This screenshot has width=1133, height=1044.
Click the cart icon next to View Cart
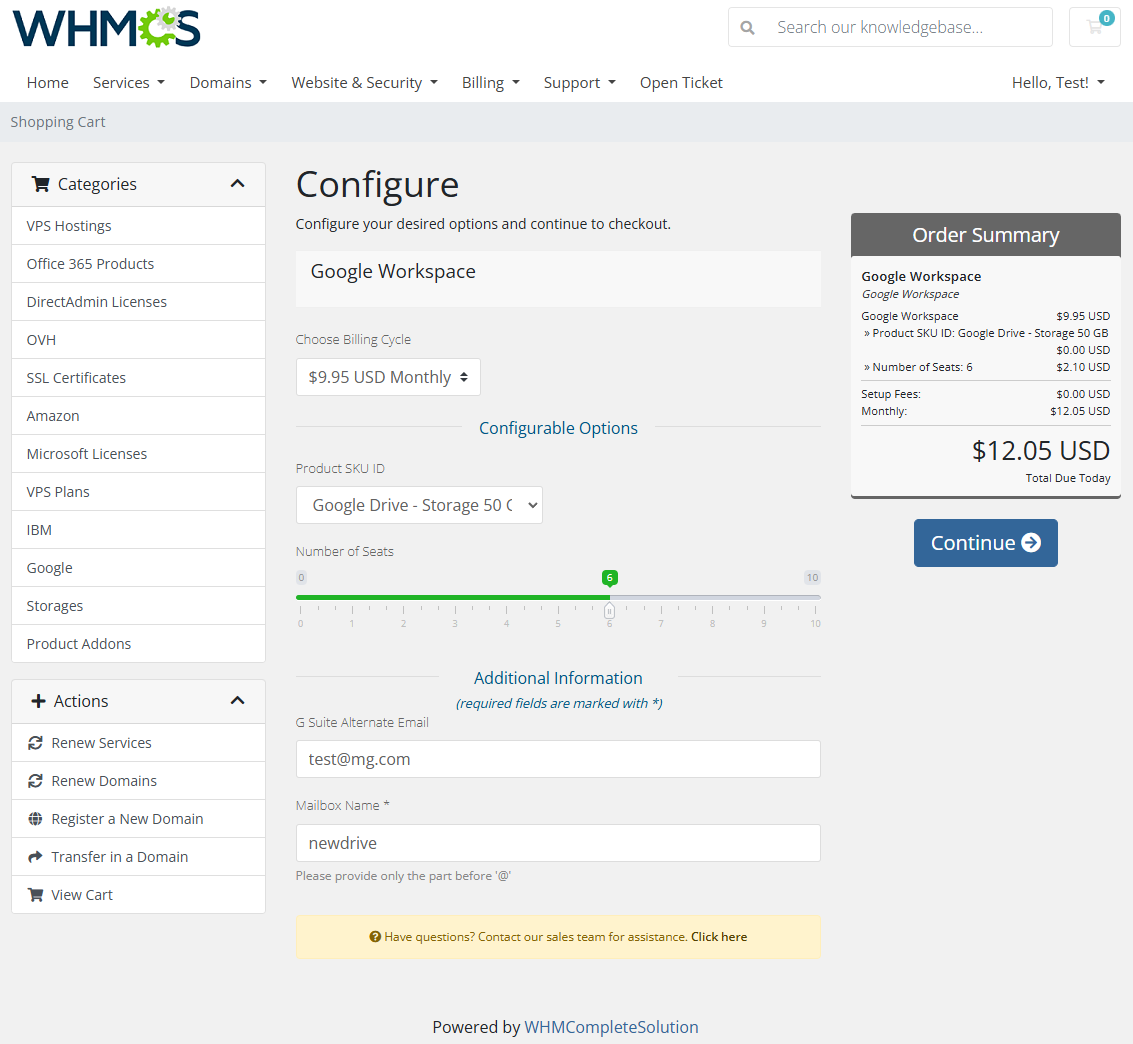[37, 894]
